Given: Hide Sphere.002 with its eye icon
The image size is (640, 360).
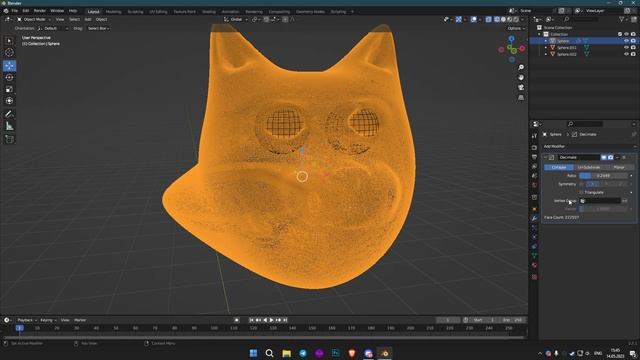Looking at the screenshot, I should [626, 54].
